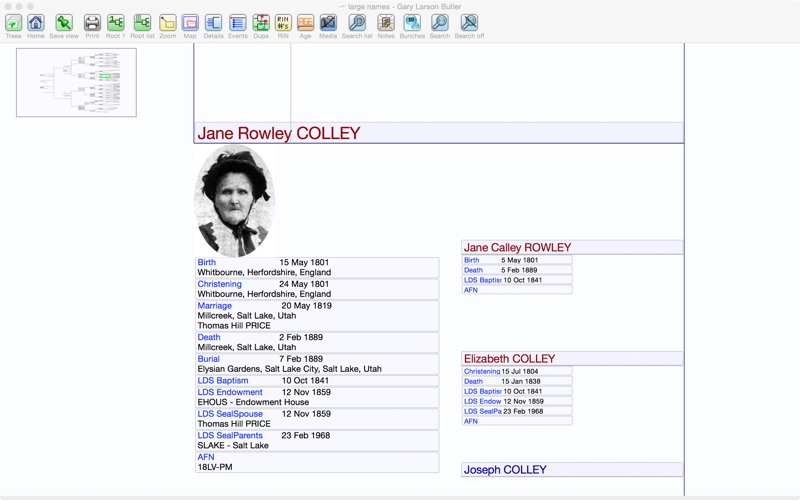Toggle the Events icon
The height and width of the screenshot is (500, 800).
(238, 23)
